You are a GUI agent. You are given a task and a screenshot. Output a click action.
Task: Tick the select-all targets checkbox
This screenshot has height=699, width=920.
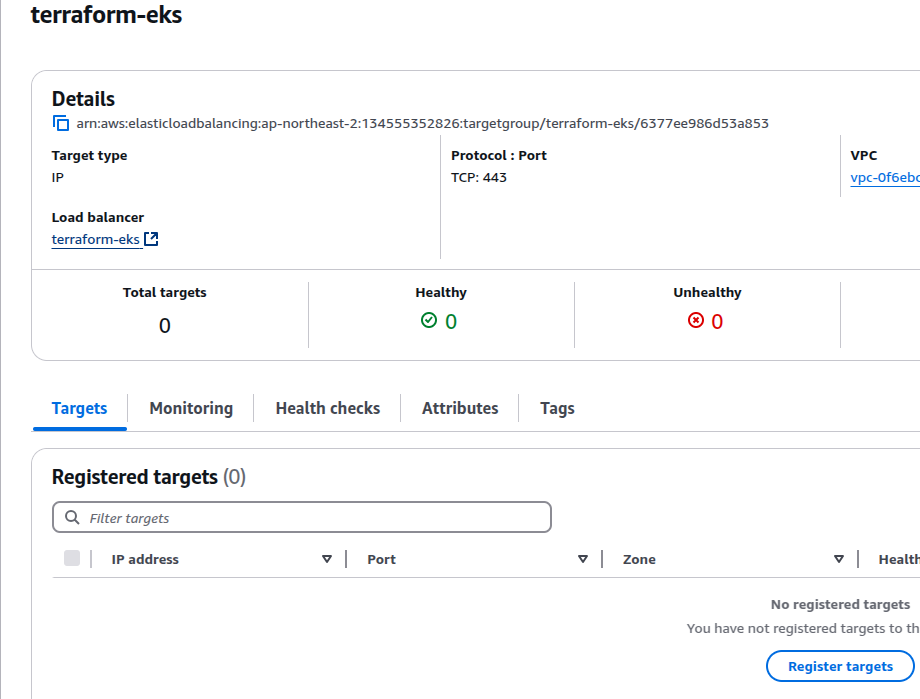(x=72, y=558)
